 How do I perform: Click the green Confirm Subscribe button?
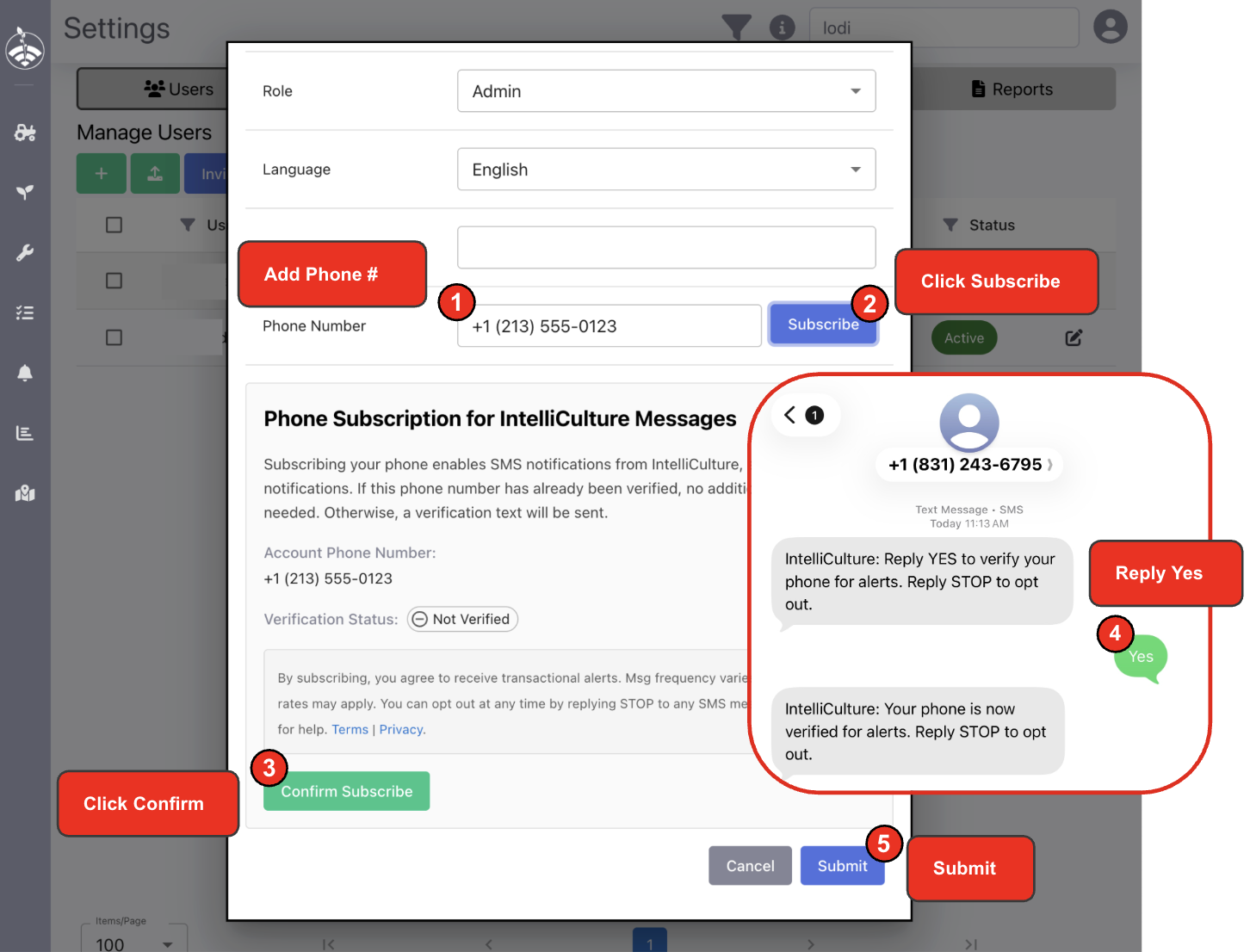click(346, 791)
